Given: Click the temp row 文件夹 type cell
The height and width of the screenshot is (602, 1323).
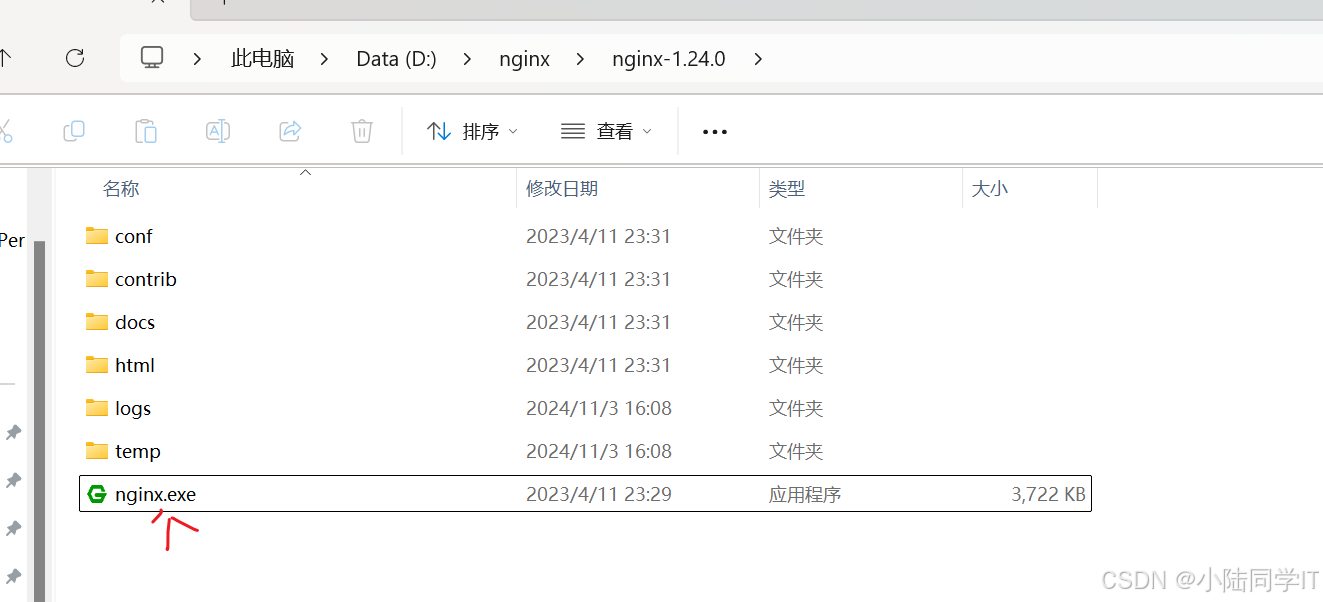Looking at the screenshot, I should pos(796,451).
